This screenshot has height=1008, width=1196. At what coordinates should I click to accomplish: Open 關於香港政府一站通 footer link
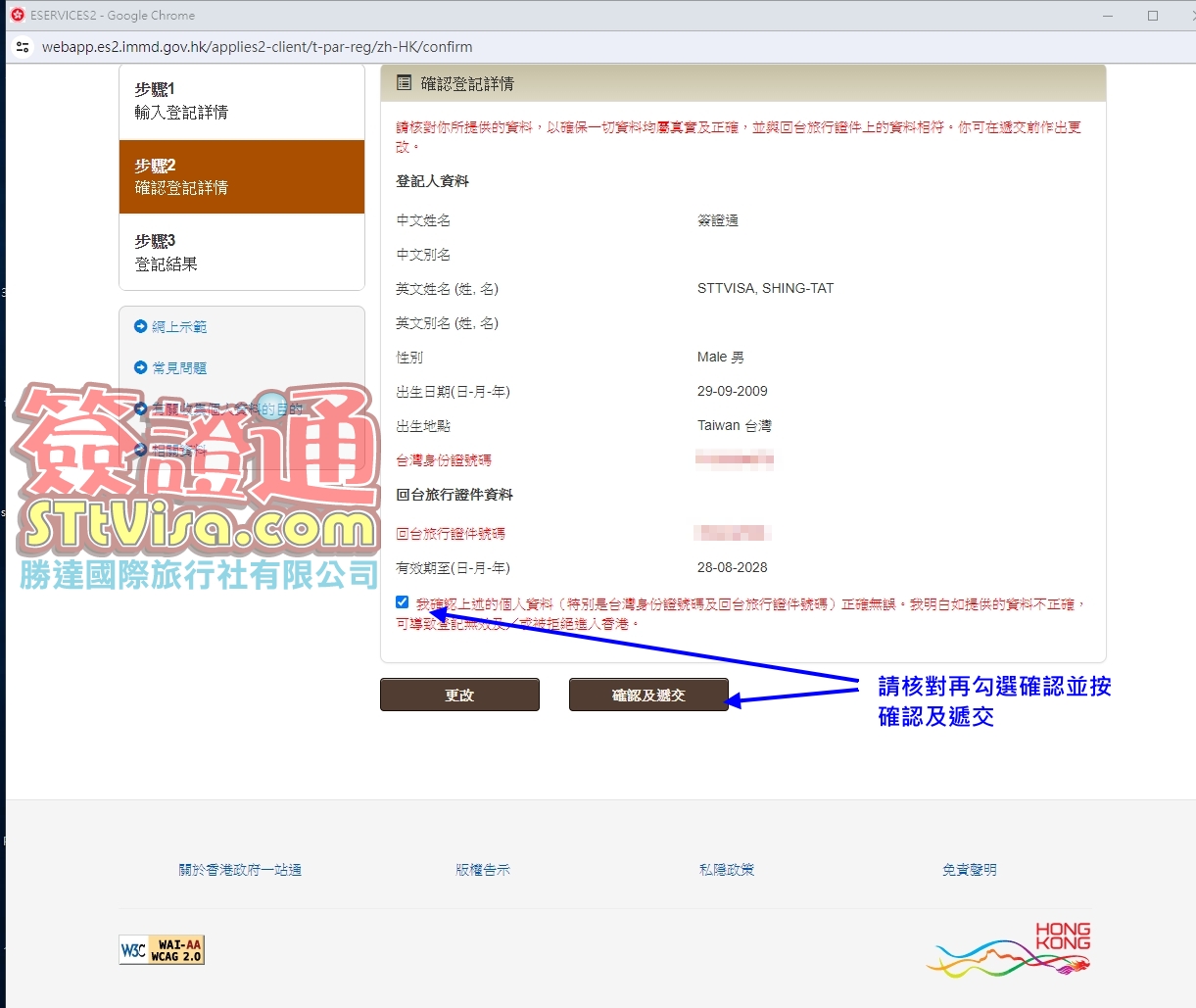[x=240, y=870]
